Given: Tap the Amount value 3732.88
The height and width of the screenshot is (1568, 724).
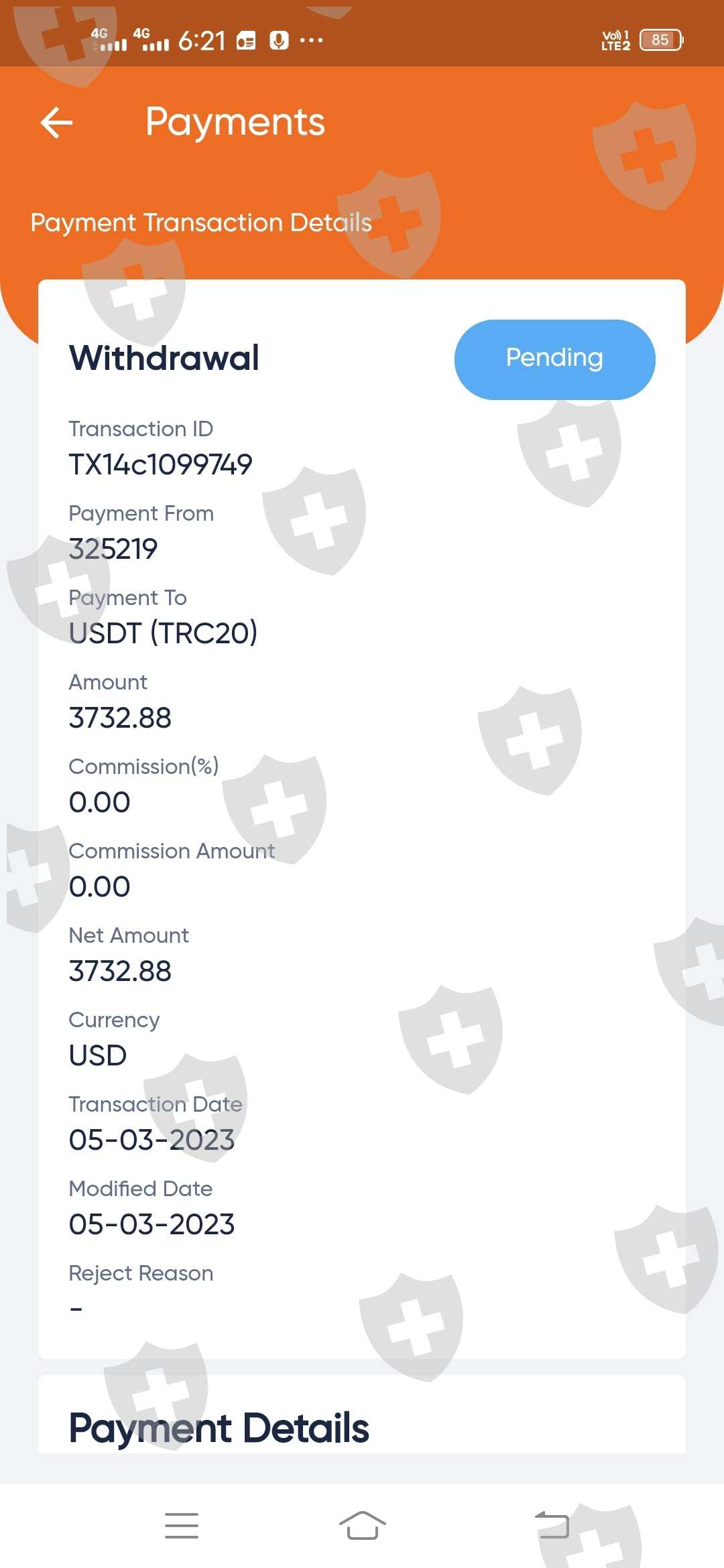Looking at the screenshot, I should pyautogui.click(x=120, y=718).
